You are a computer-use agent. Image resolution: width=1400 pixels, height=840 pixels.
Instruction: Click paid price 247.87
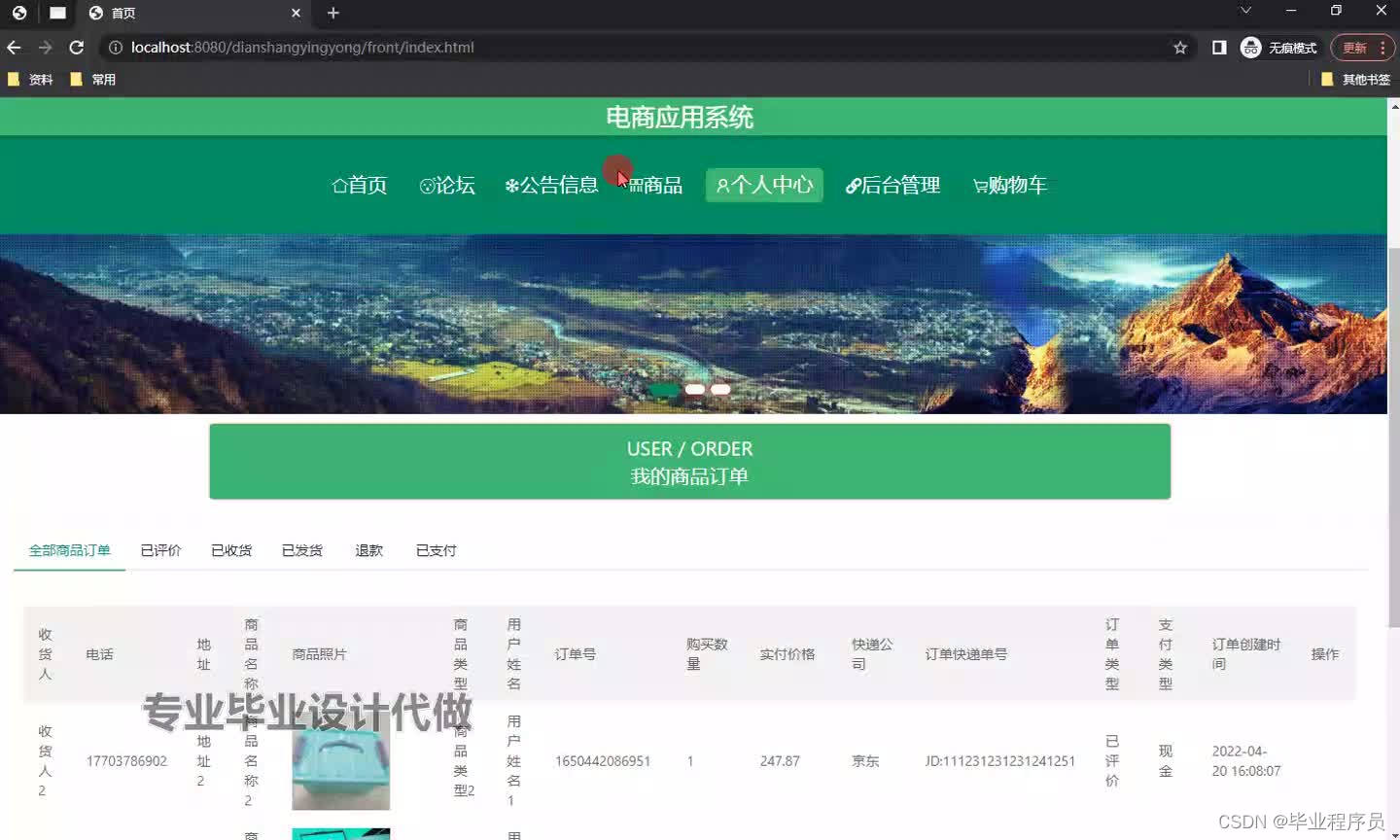coord(780,761)
